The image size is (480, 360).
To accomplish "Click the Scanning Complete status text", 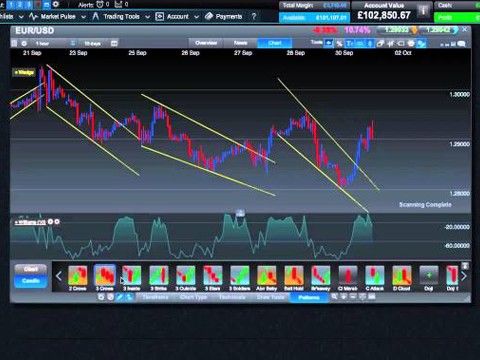I will tap(425, 205).
